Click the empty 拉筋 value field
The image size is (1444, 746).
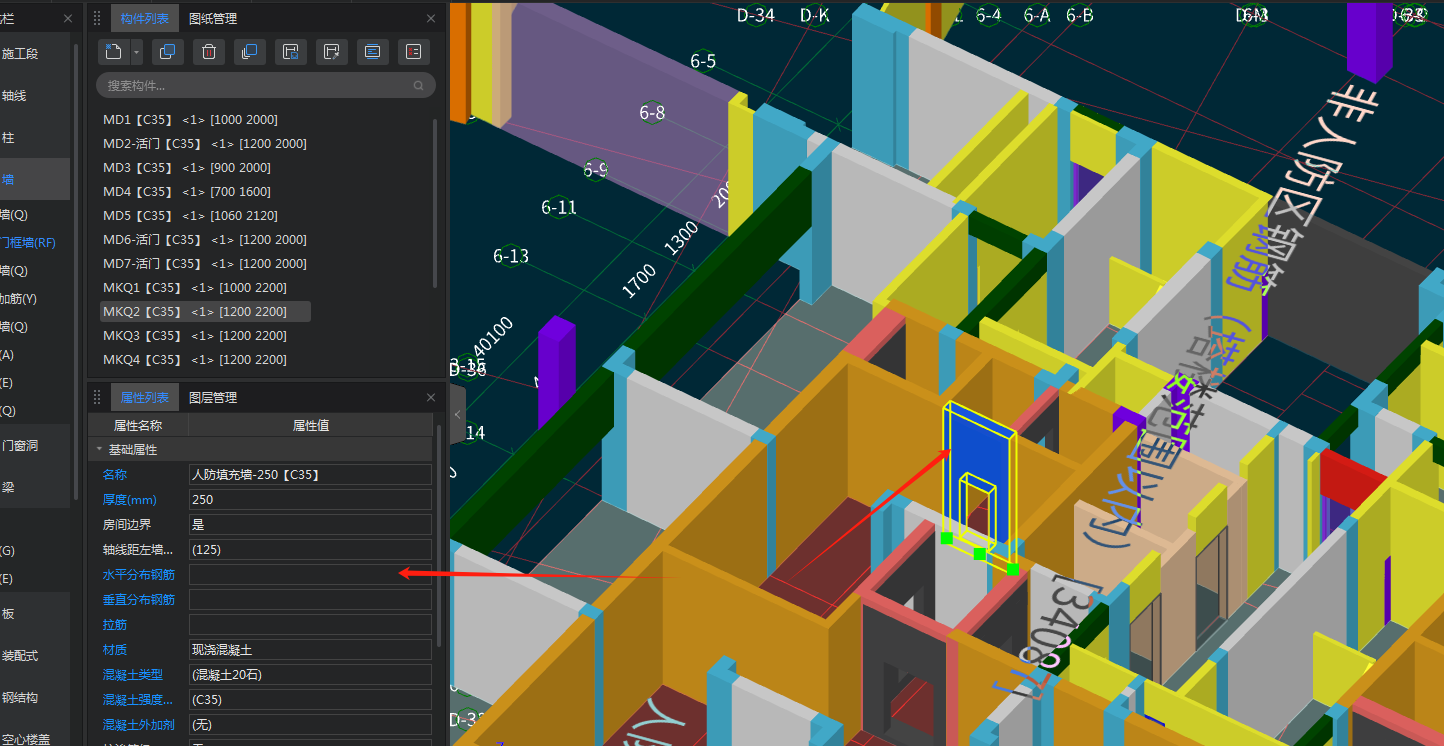coord(310,624)
